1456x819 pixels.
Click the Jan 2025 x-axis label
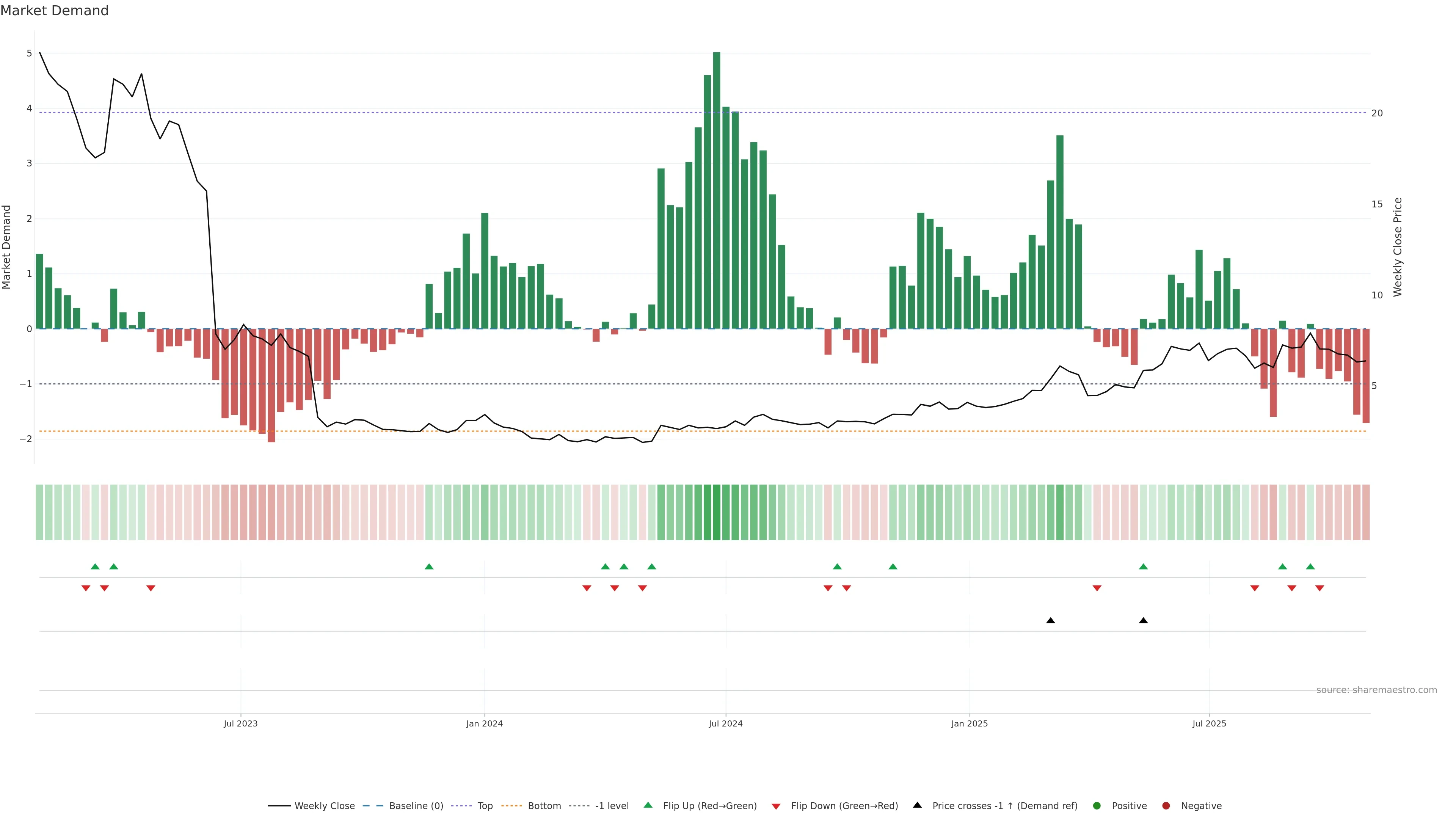(970, 723)
